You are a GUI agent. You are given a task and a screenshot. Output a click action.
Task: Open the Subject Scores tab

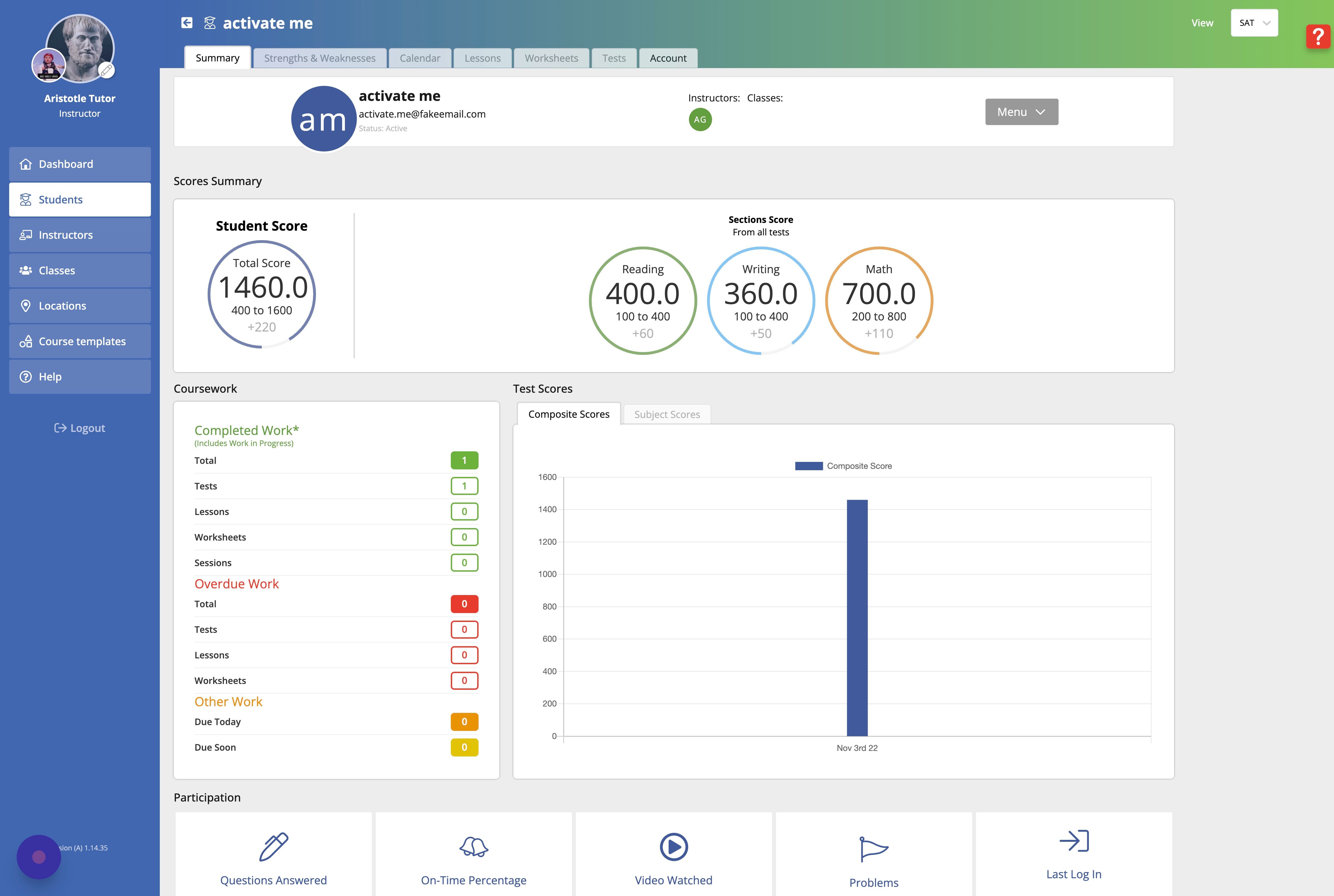(667, 414)
